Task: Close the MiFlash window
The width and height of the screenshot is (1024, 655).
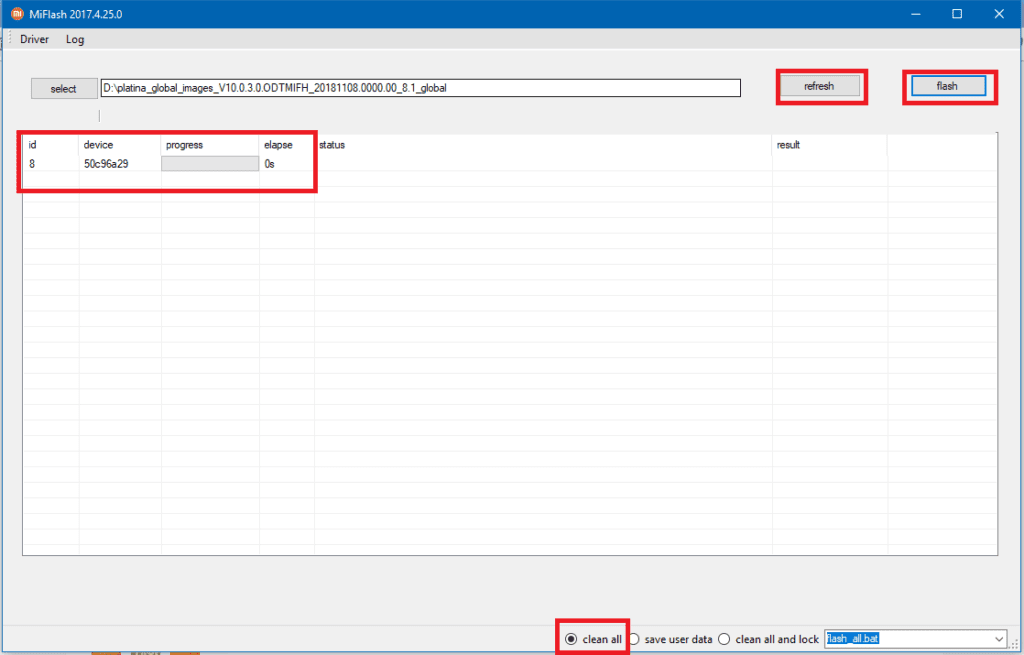Action: pyautogui.click(x=999, y=14)
